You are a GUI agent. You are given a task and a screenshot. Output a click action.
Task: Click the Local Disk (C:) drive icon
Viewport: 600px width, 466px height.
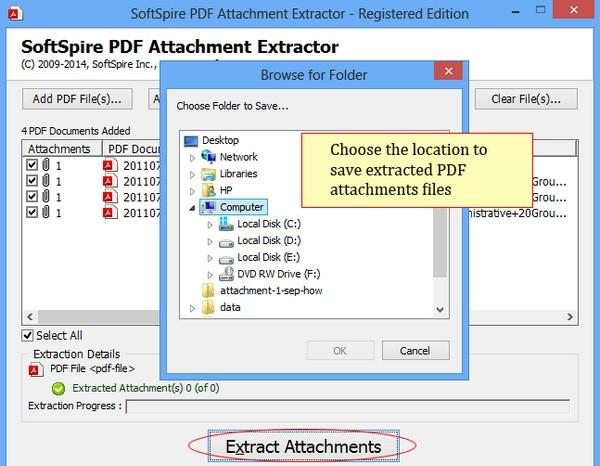(x=226, y=224)
